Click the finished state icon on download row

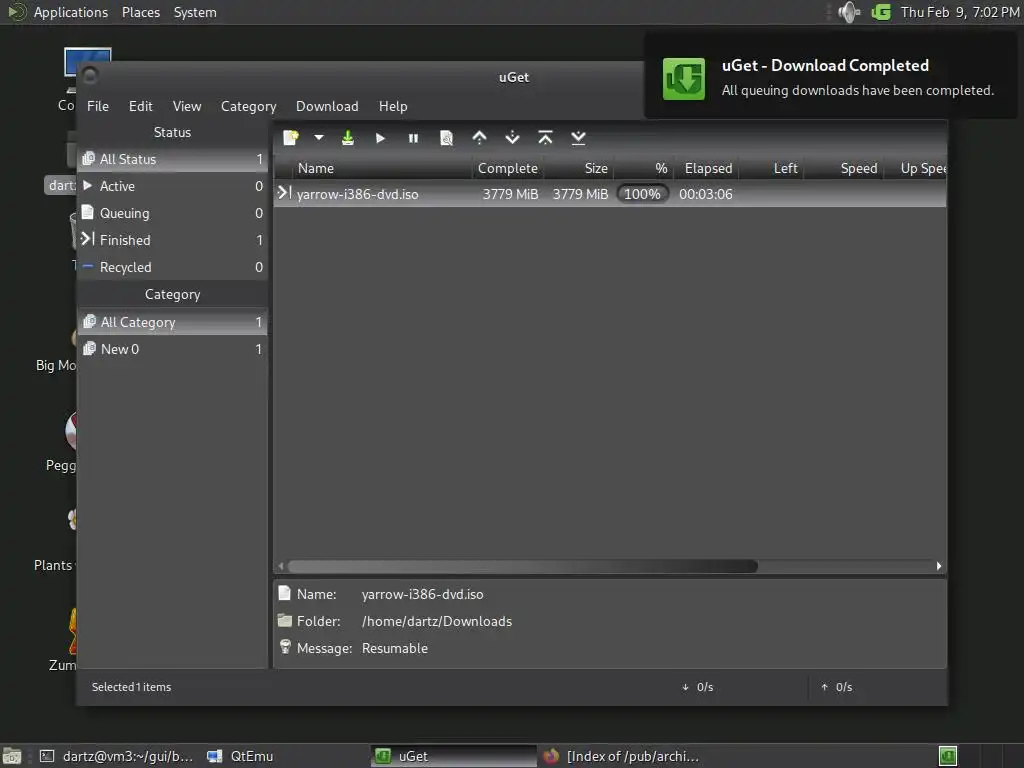pyautogui.click(x=284, y=193)
